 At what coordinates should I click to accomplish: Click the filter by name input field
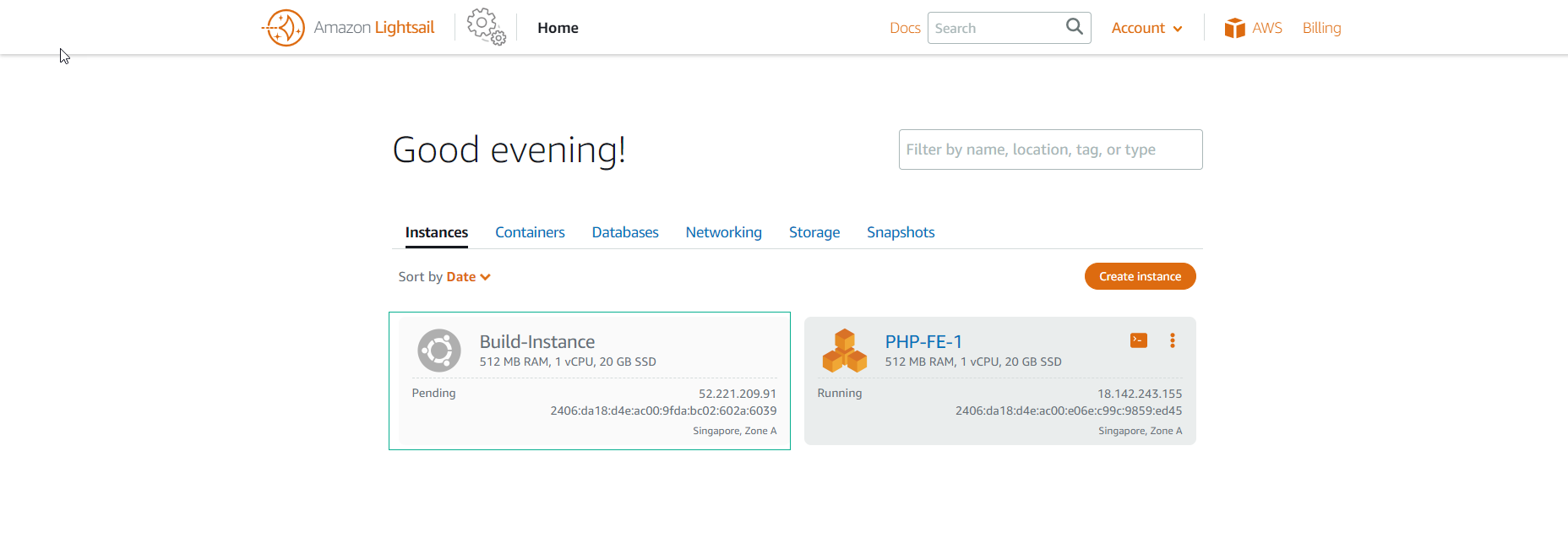(1050, 150)
